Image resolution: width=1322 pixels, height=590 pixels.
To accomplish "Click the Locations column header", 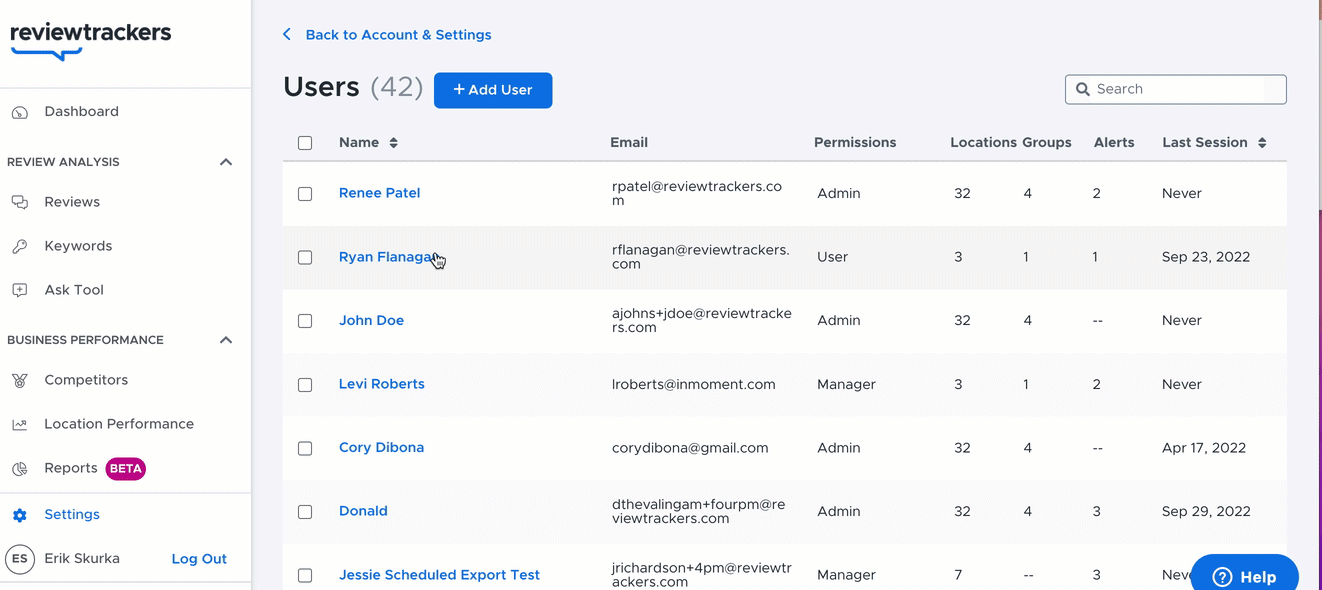I will [x=984, y=143].
